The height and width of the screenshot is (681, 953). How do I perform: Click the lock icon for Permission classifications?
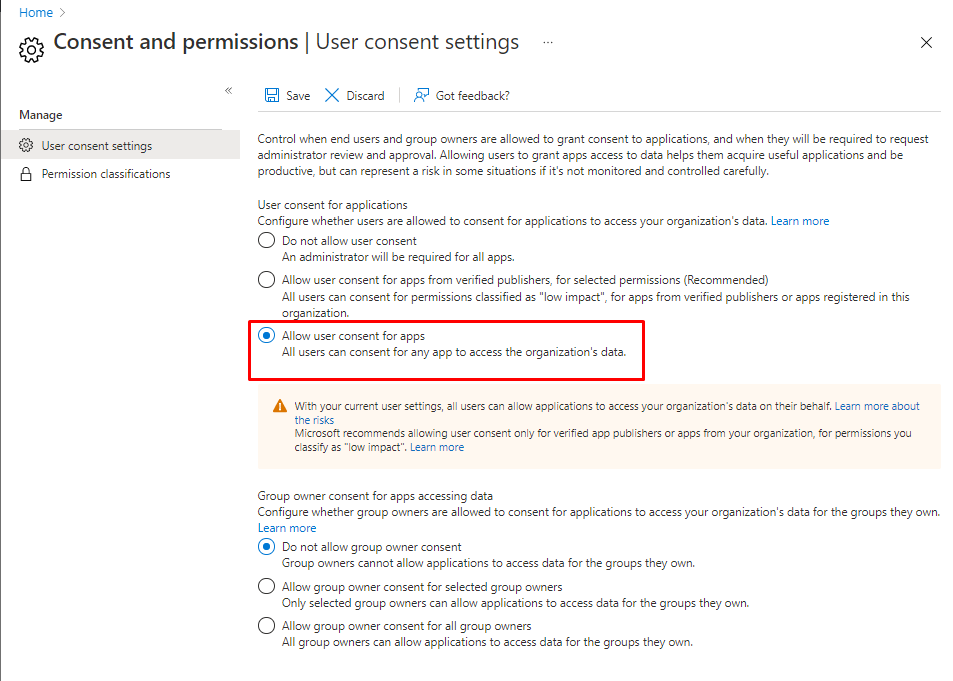click(26, 174)
